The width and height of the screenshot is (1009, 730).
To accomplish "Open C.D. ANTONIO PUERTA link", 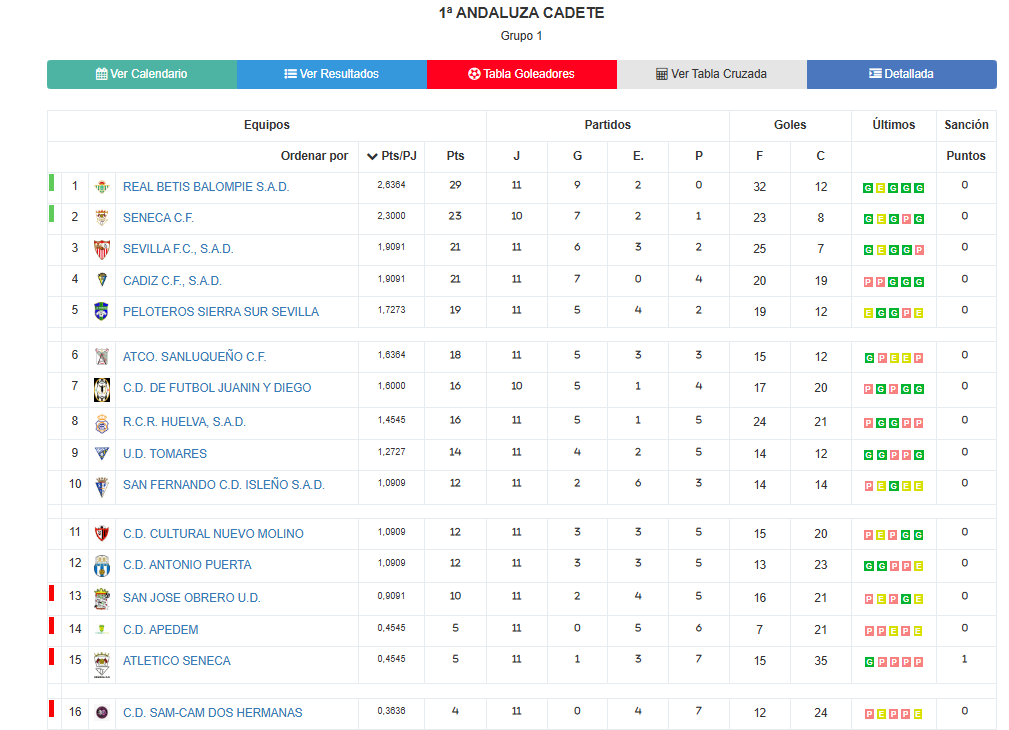I will pyautogui.click(x=187, y=565).
